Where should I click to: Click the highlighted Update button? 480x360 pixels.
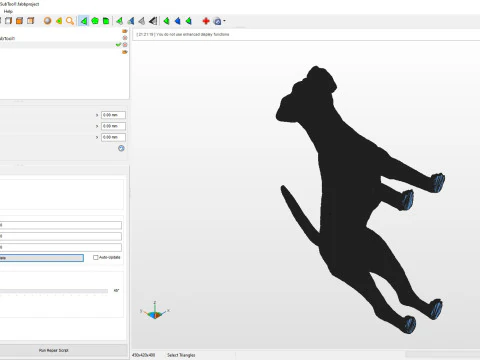42,258
